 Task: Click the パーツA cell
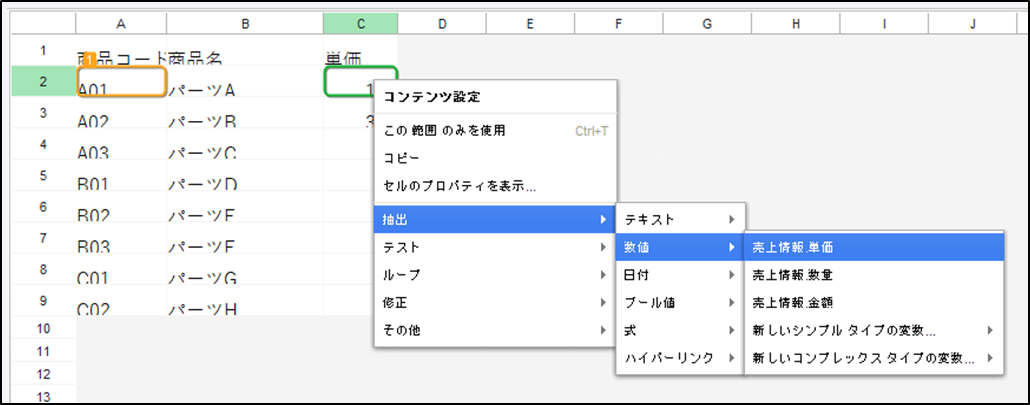[x=244, y=81]
